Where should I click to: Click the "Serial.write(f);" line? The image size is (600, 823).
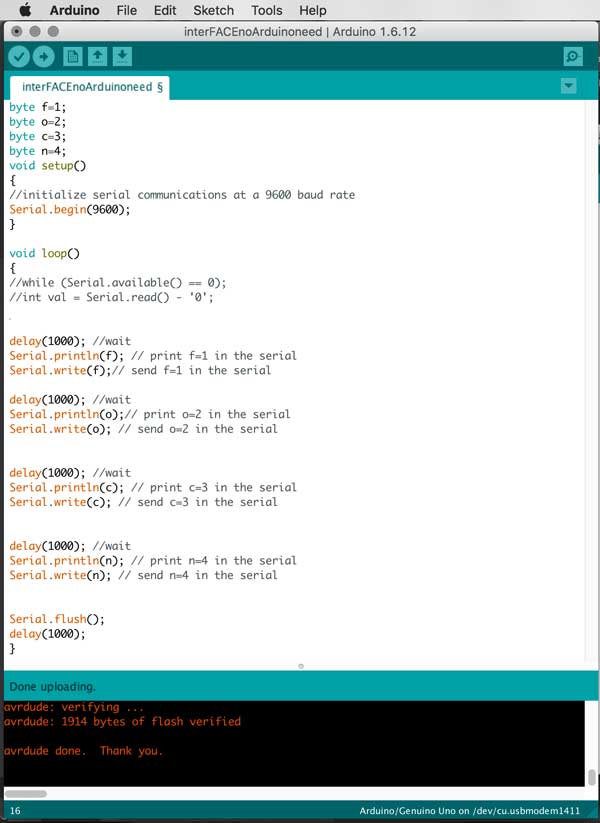click(x=140, y=371)
